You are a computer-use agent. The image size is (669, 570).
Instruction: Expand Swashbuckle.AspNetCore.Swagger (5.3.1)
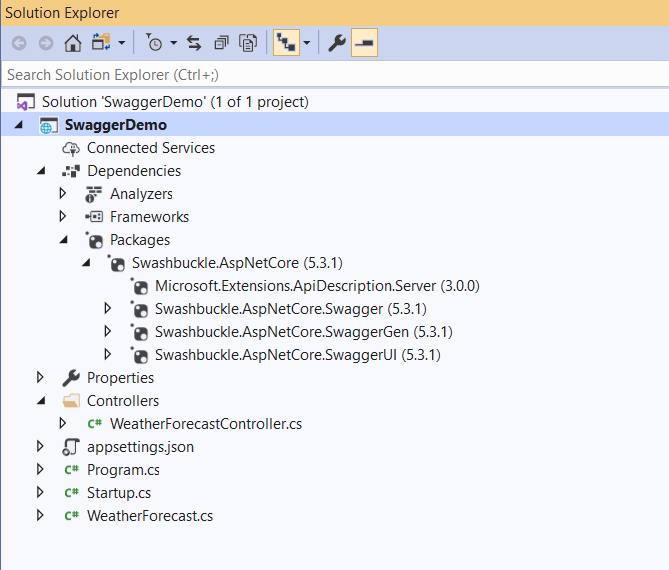[108, 308]
